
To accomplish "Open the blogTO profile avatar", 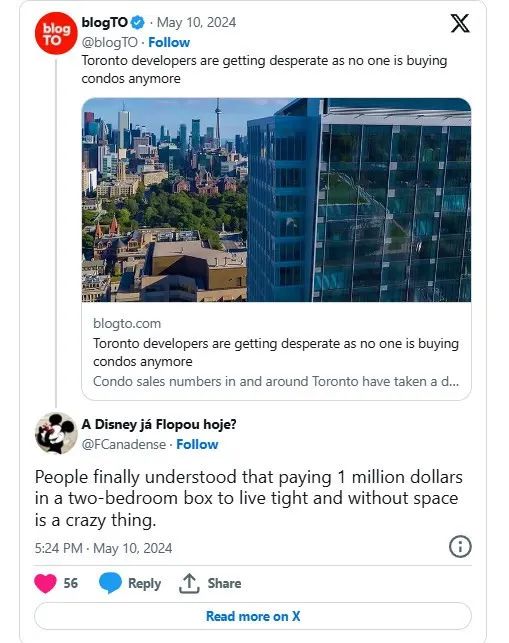I will pos(56,33).
